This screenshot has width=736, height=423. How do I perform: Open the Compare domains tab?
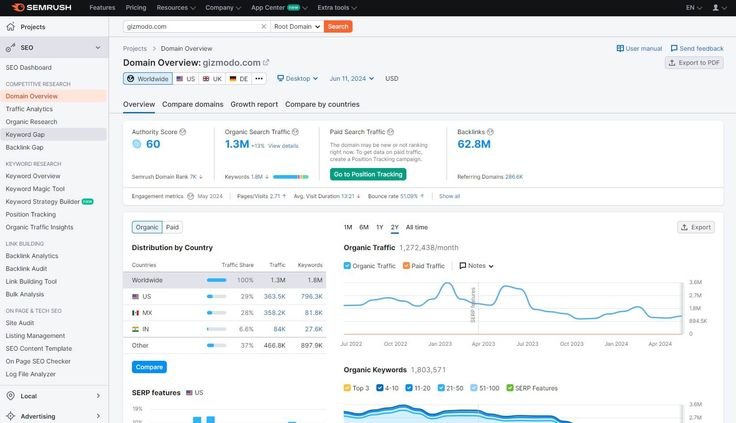coord(192,104)
